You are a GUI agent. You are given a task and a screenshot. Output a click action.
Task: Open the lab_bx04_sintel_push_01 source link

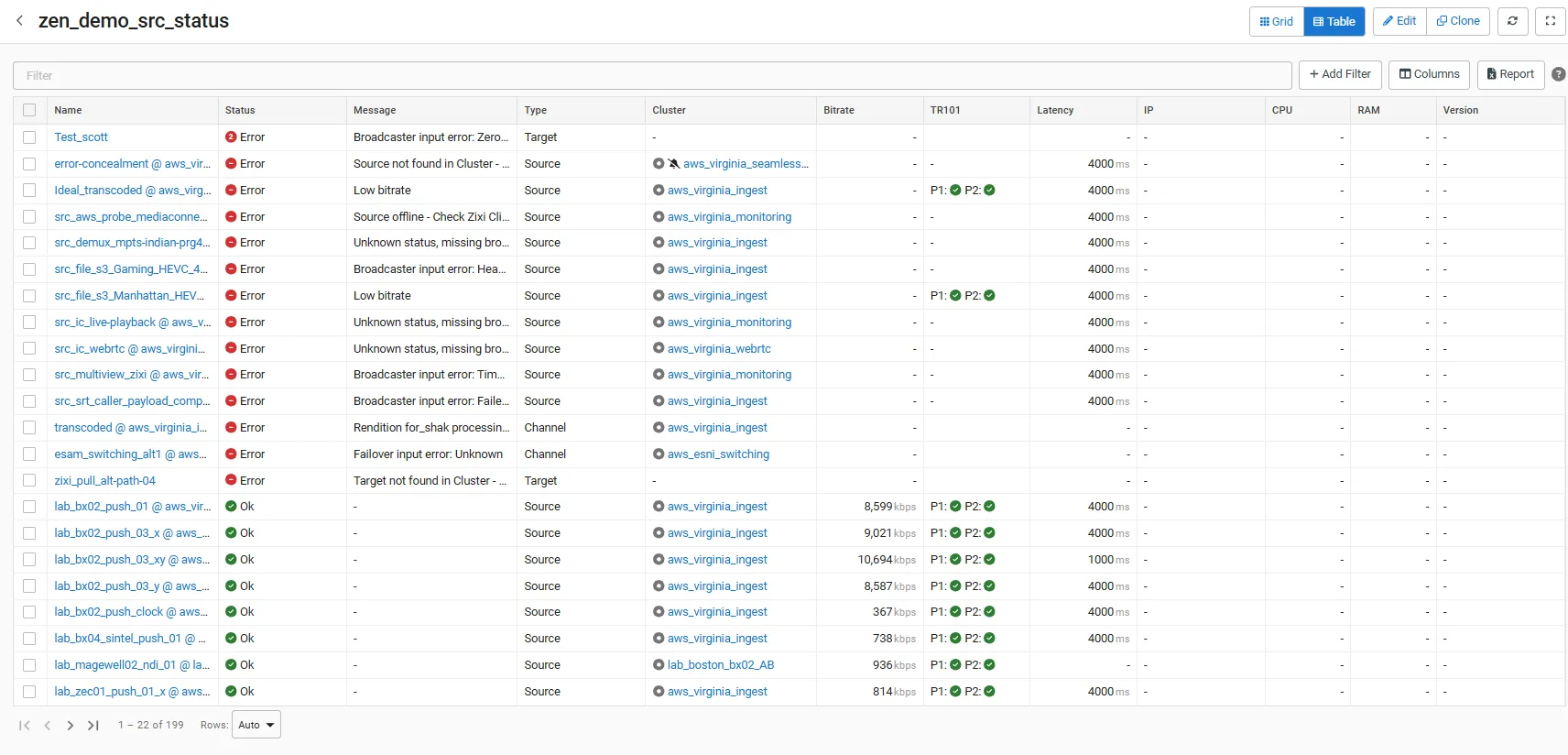pyautogui.click(x=130, y=639)
